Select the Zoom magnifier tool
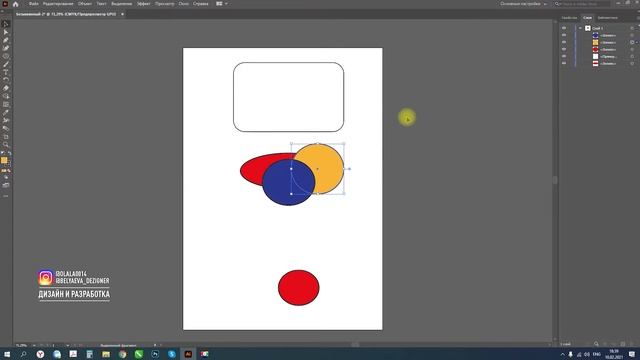This screenshot has width=640, height=360. pyautogui.click(x=6, y=144)
